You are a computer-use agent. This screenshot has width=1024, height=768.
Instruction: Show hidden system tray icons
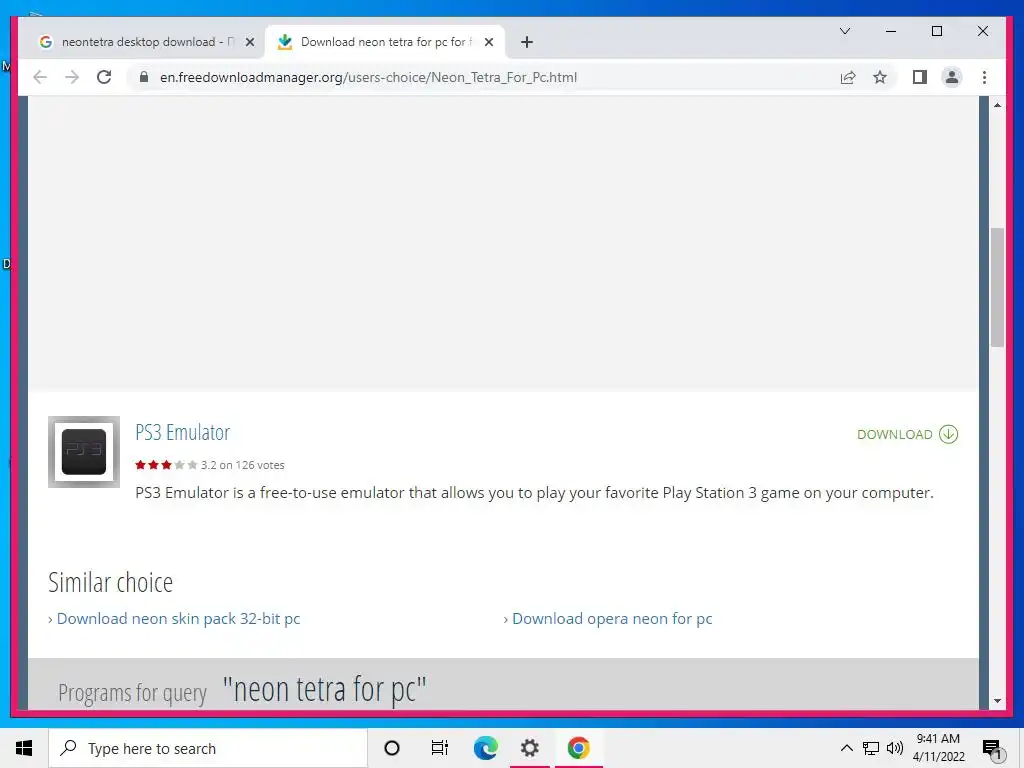pos(846,748)
